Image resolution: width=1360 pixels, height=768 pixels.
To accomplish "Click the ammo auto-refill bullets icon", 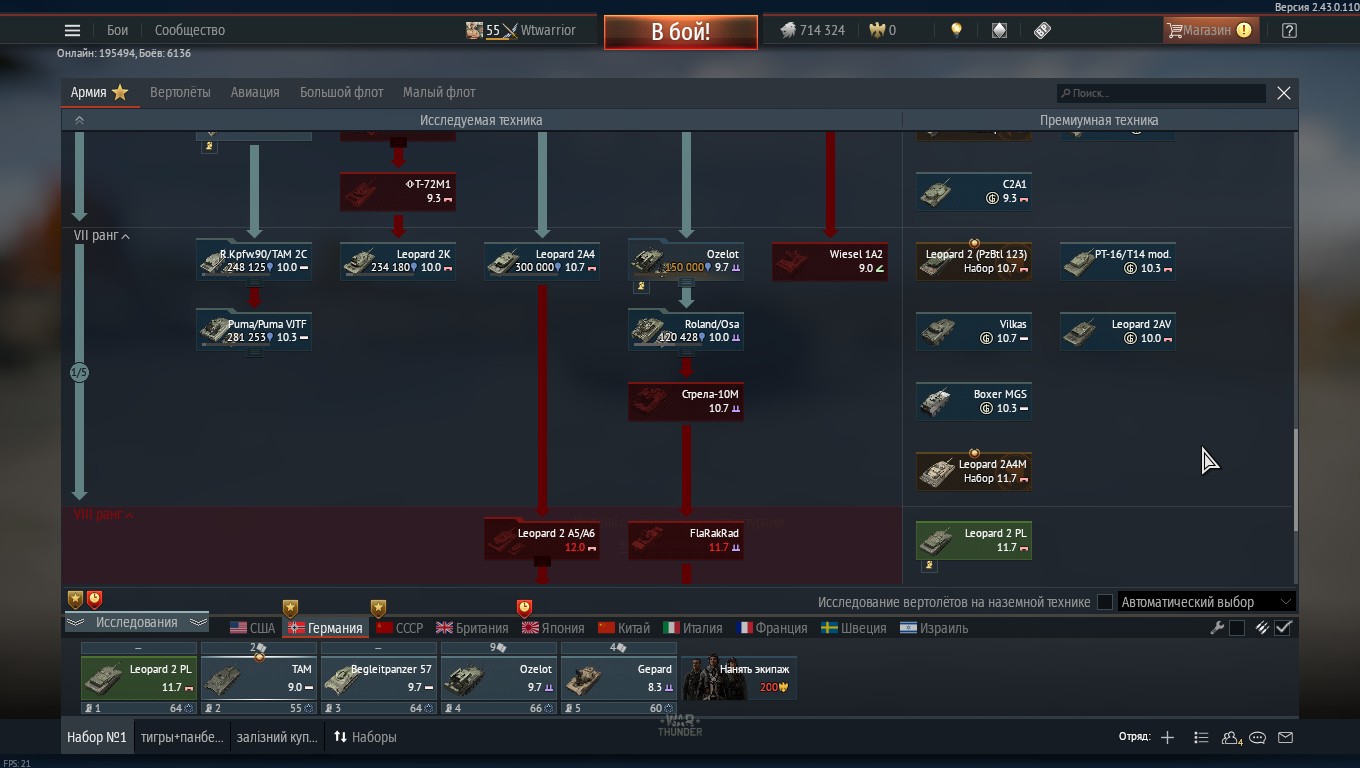I will pos(1263,628).
